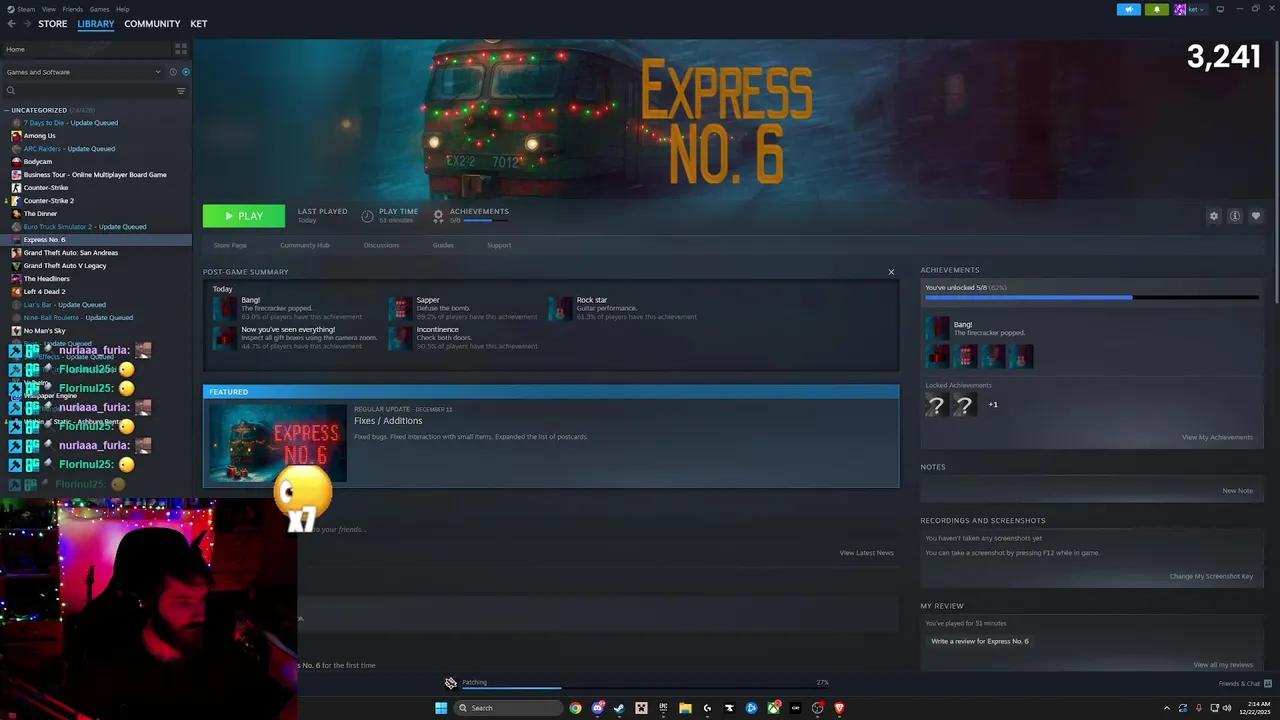Collapse the Uncategorized category
Screen dimensions: 1280x720
pos(6,110)
